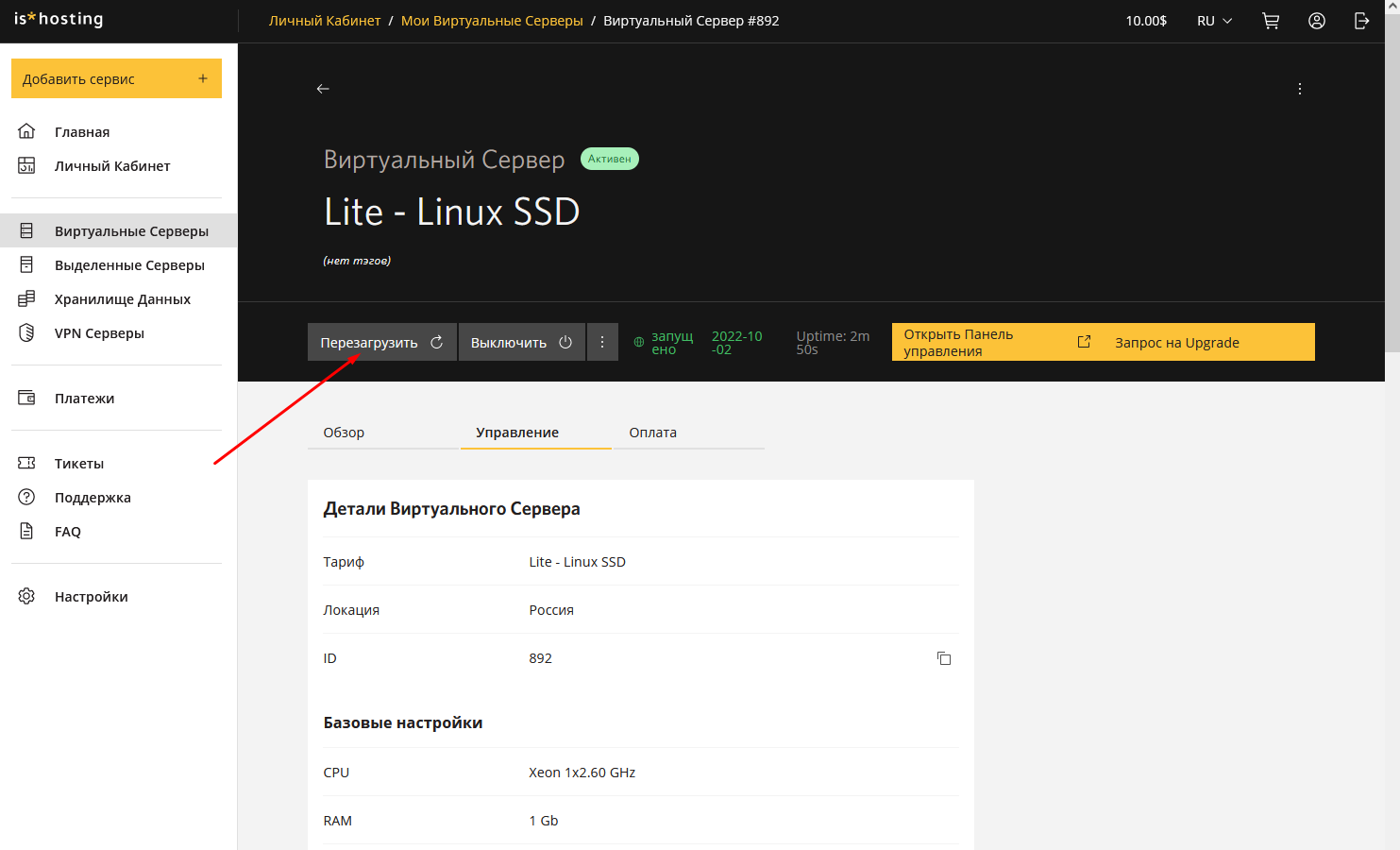Open the Оплата tab
This screenshot has width=1400, height=850.
652,432
